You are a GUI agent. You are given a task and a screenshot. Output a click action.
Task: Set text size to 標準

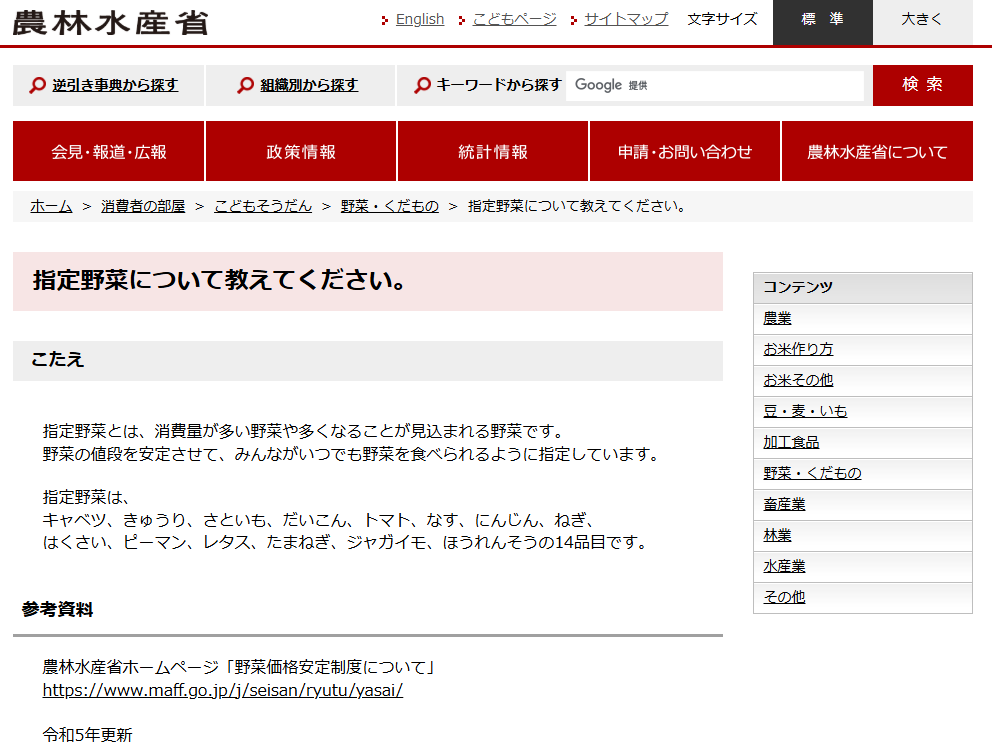pyautogui.click(x=822, y=22)
